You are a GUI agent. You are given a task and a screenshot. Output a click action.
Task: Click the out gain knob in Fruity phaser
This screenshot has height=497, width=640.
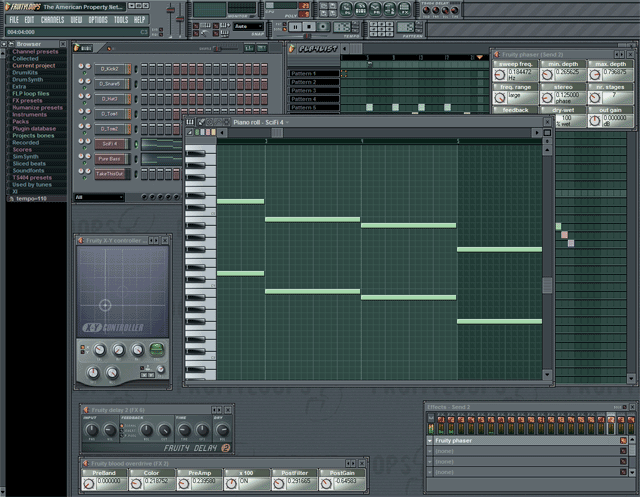(x=595, y=121)
